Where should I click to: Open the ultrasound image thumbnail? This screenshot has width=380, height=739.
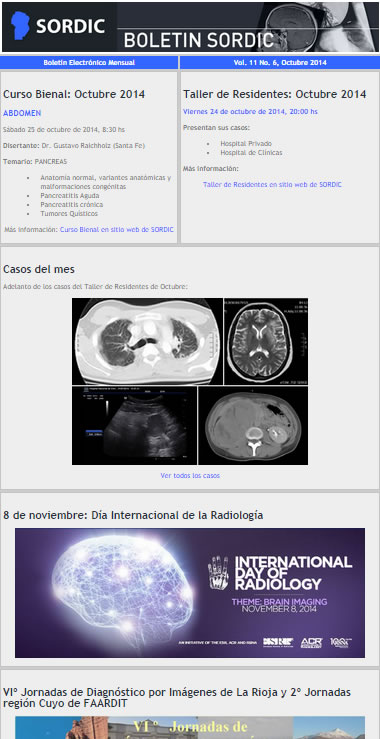(x=134, y=426)
